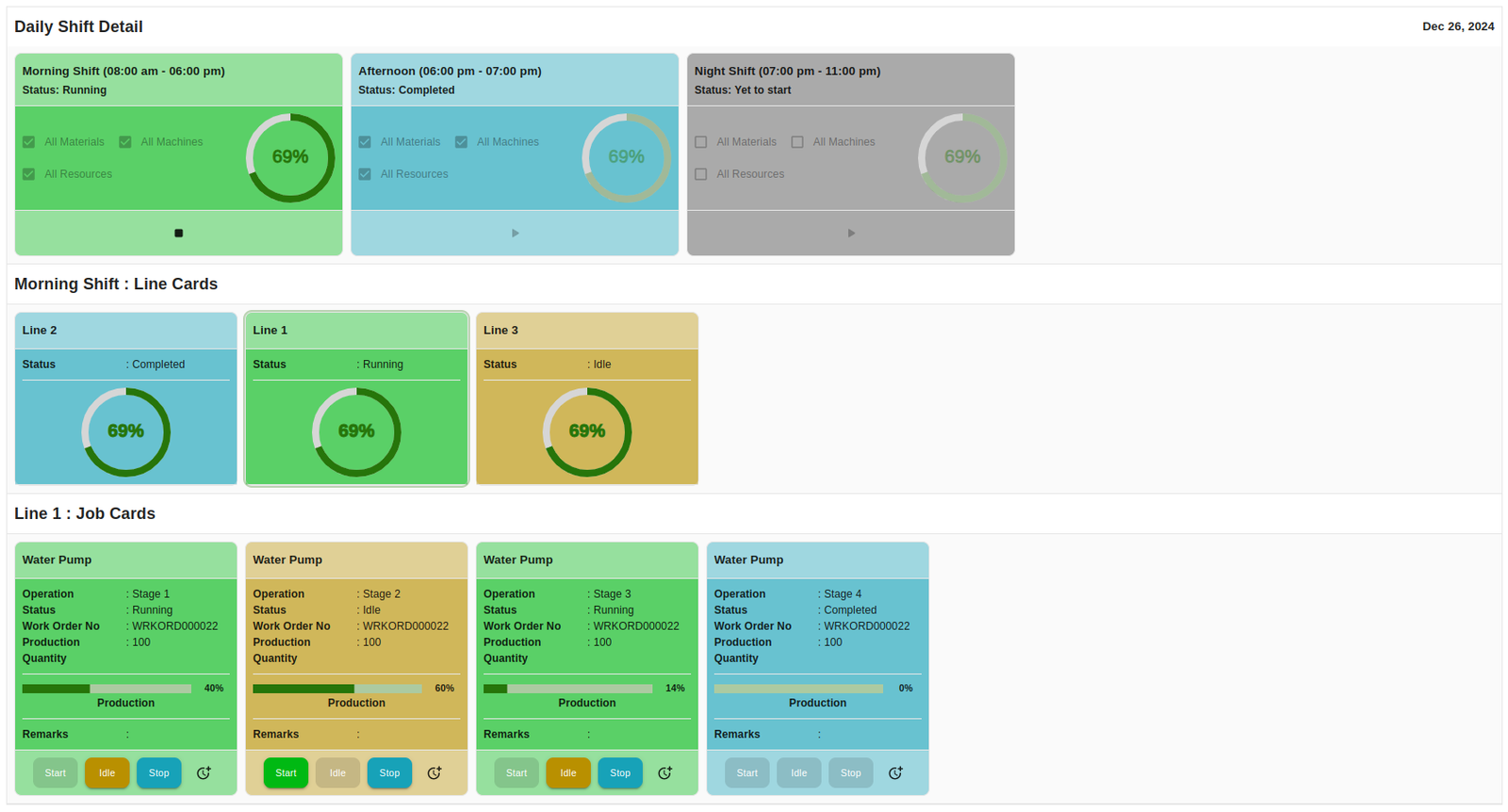Uncheck All Materials in the Morning Shift card

tap(29, 142)
